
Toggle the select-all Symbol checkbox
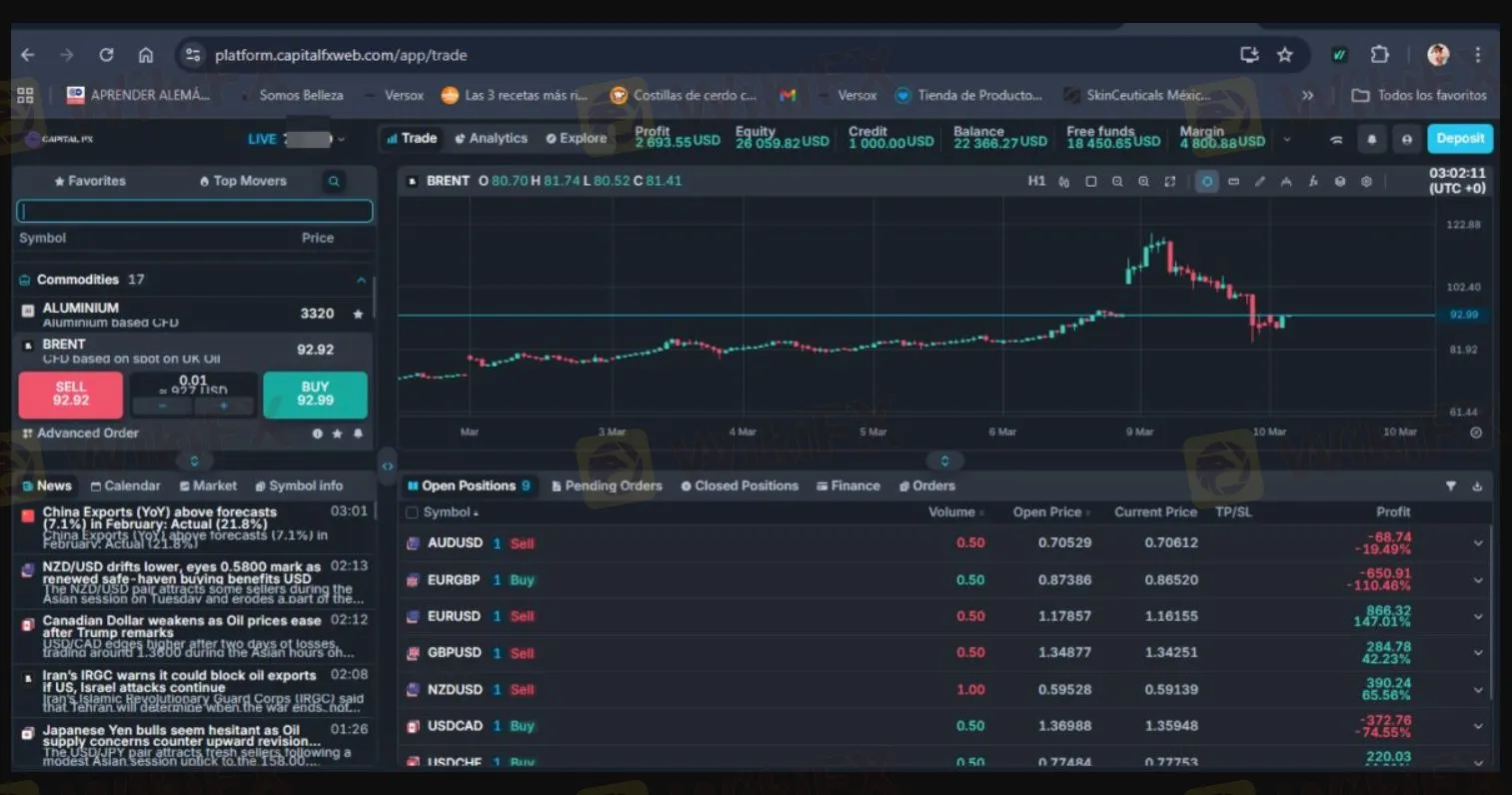click(412, 512)
